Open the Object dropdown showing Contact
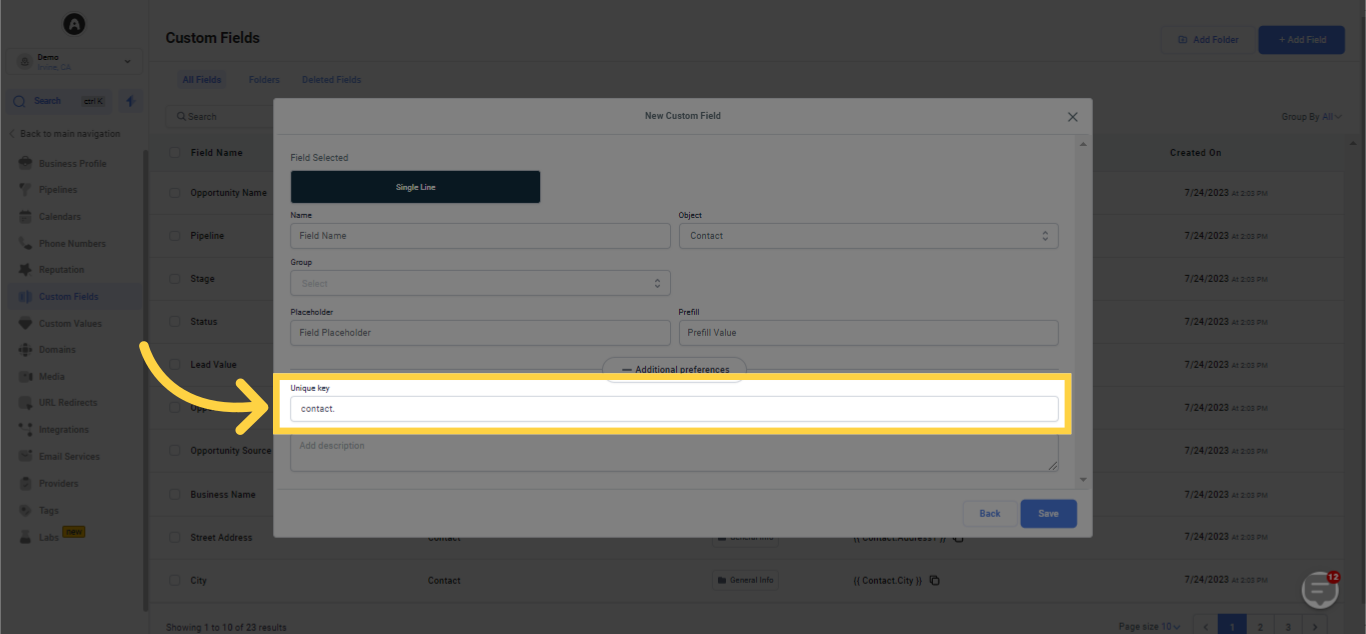The image size is (1366, 634). (x=868, y=236)
